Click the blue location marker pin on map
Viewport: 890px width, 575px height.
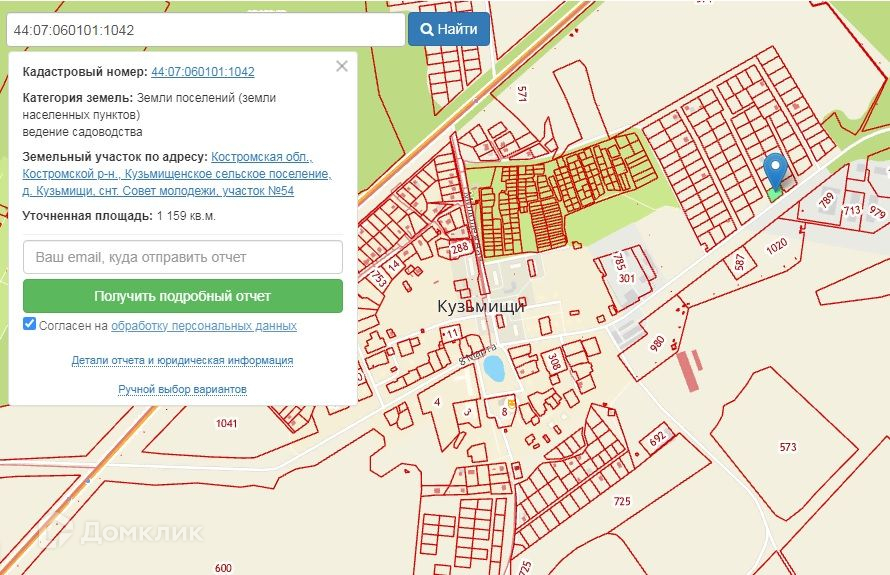[774, 169]
